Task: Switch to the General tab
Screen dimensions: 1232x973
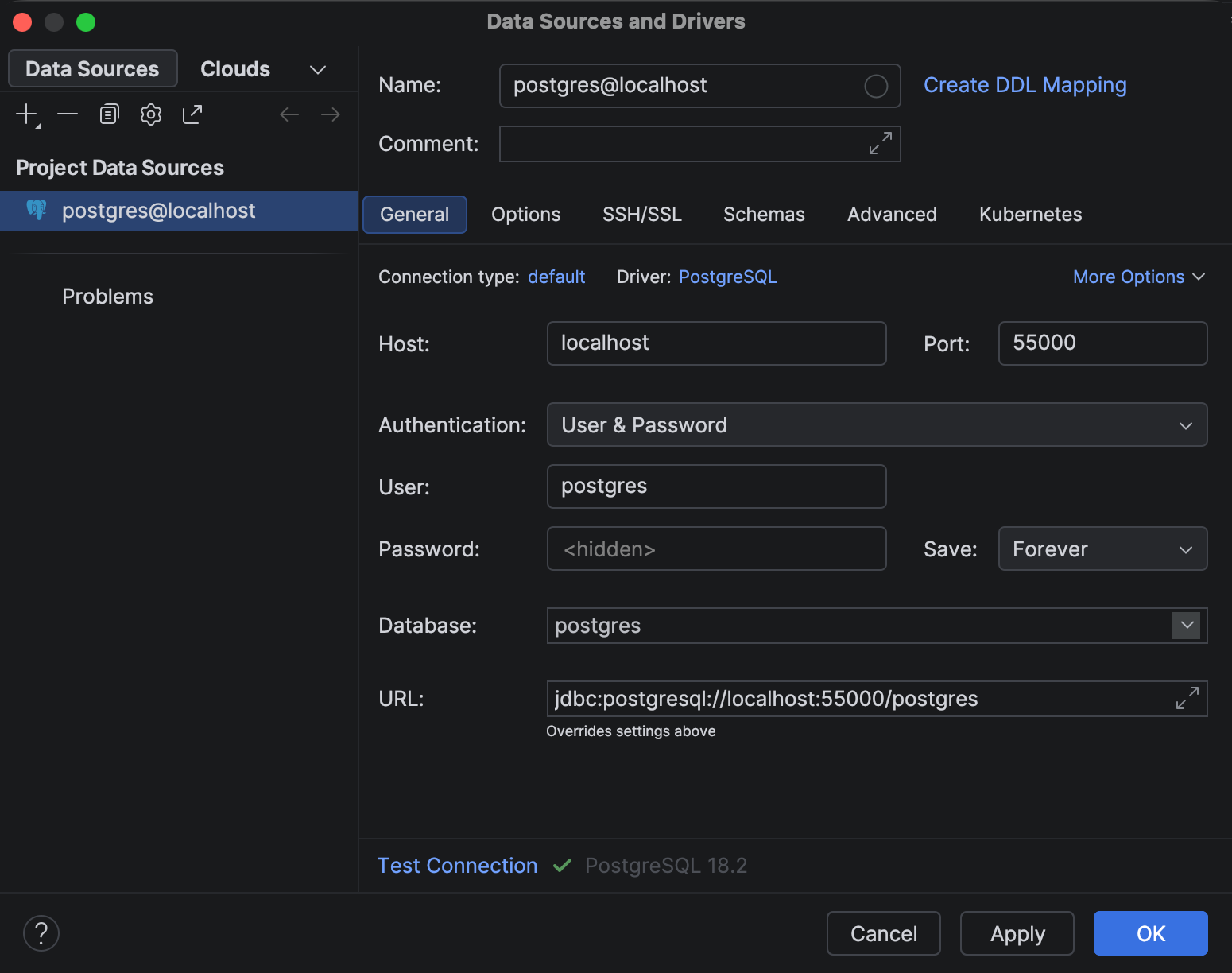Action: [x=414, y=215]
